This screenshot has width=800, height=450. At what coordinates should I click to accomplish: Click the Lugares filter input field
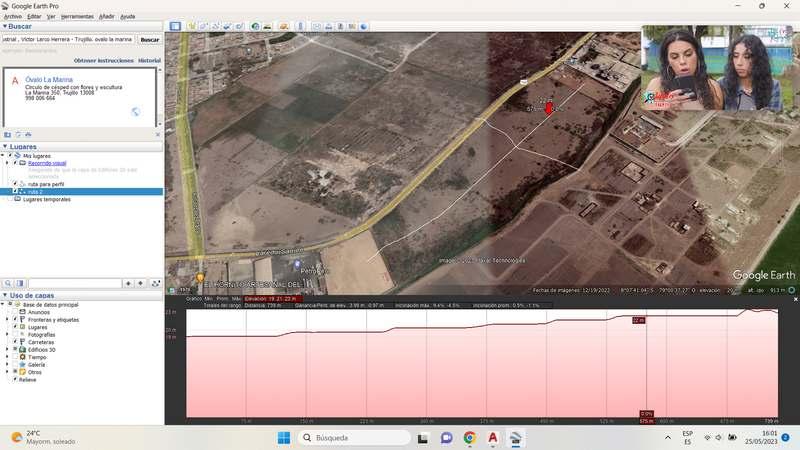[75, 283]
